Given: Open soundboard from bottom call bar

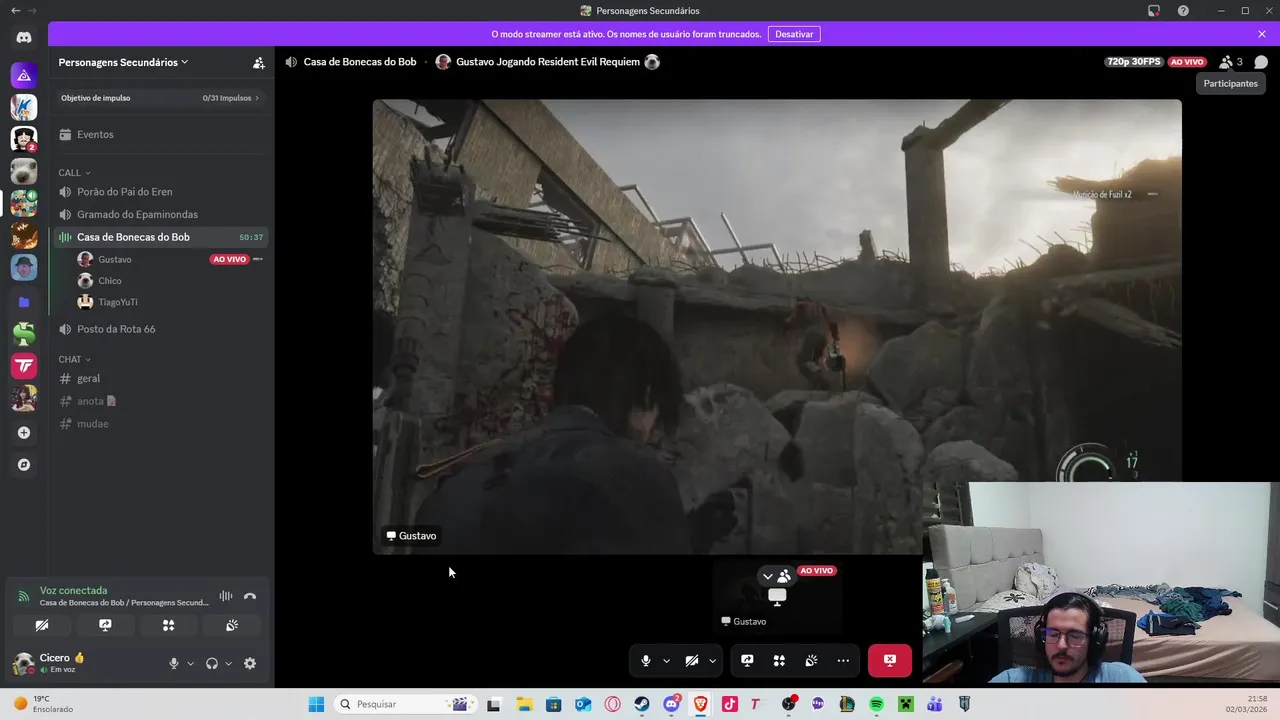Looking at the screenshot, I should [811, 660].
